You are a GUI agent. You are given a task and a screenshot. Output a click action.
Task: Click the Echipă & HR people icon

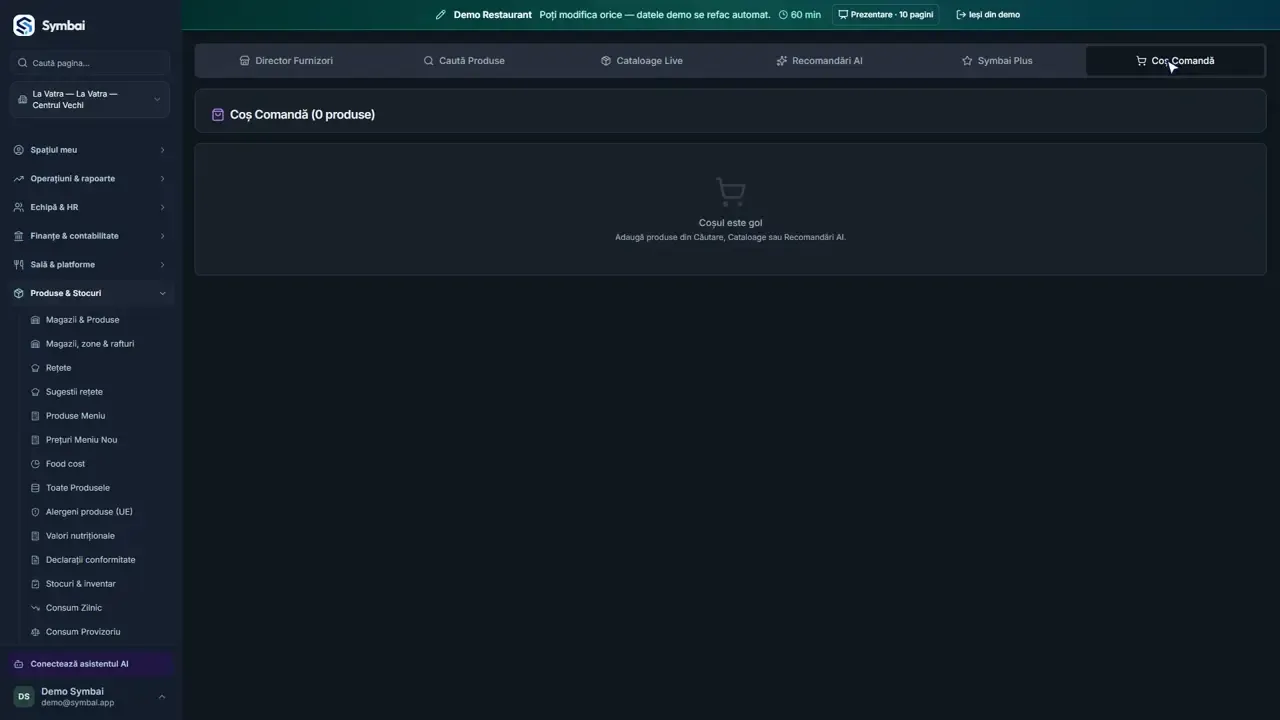(19, 207)
